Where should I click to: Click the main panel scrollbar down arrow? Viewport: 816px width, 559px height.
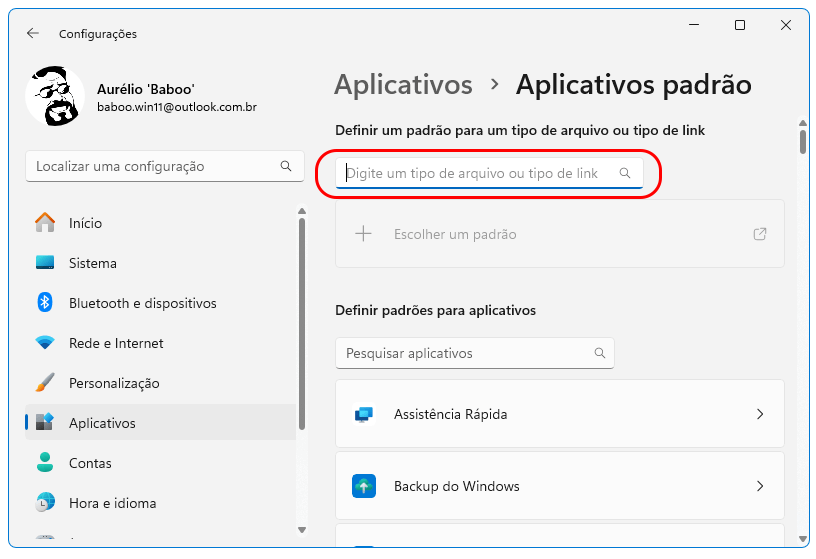pyautogui.click(x=803, y=539)
